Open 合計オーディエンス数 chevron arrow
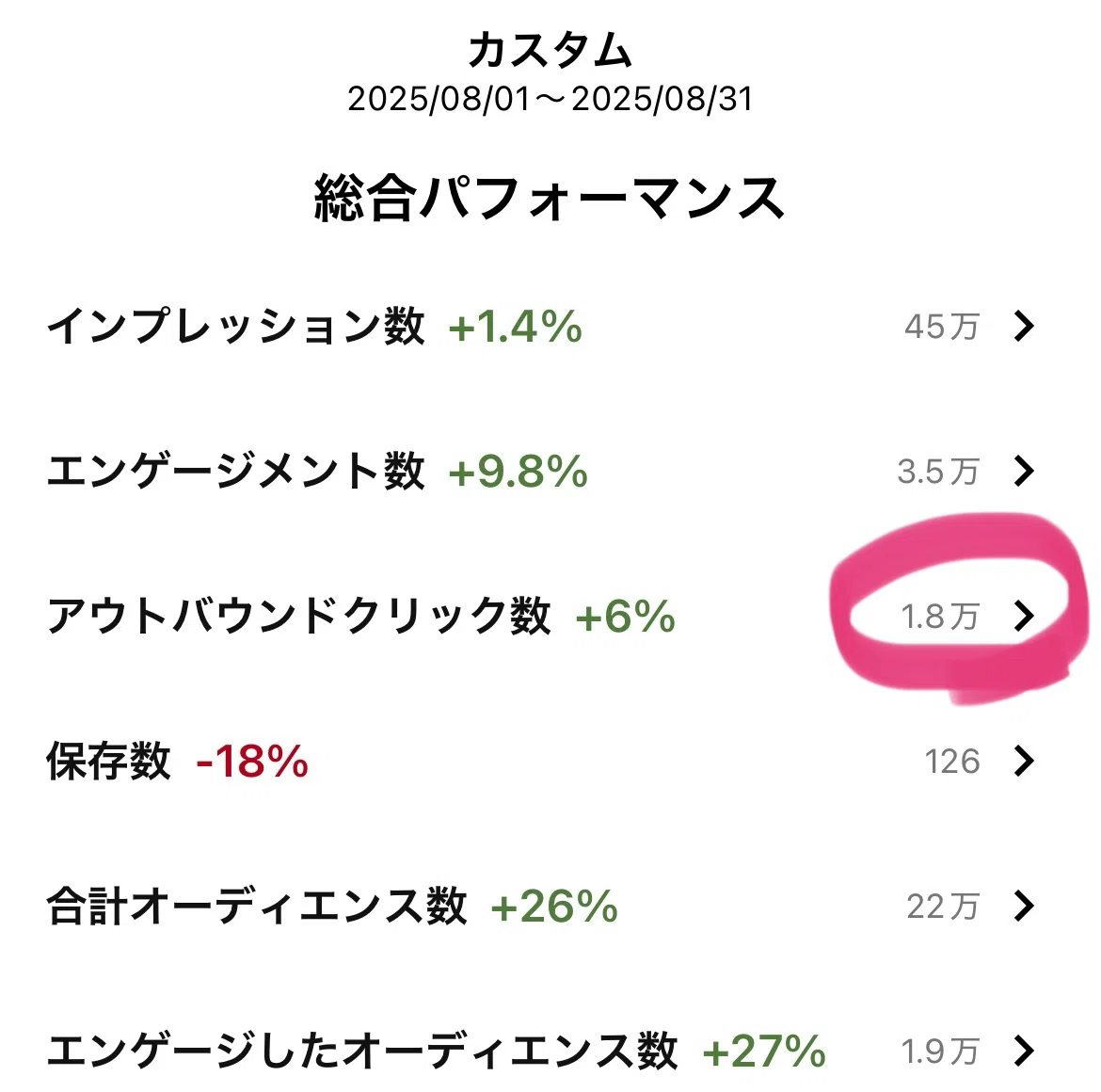 [1025, 906]
